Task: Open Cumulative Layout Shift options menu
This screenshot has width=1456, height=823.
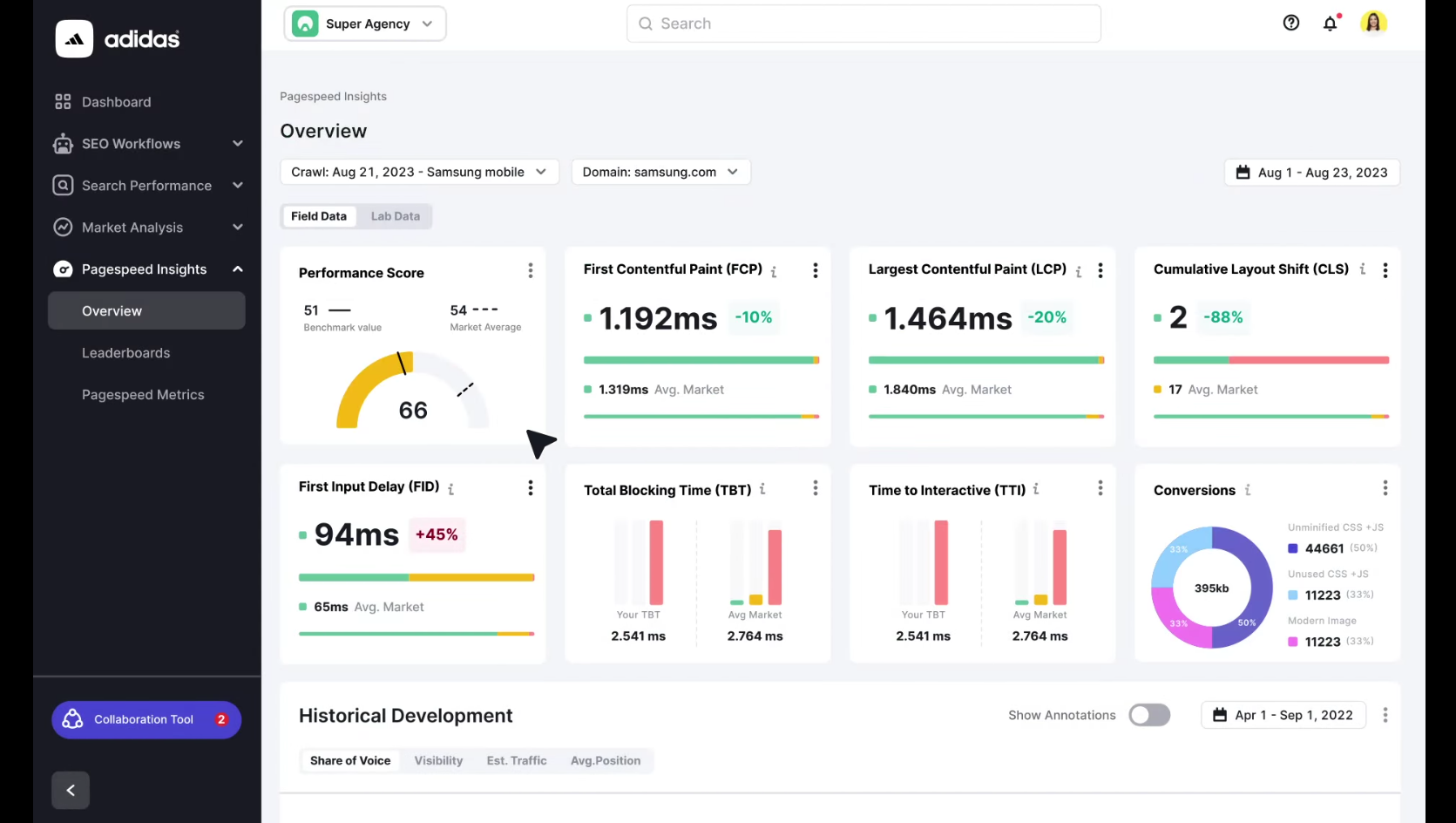Action: click(1385, 271)
